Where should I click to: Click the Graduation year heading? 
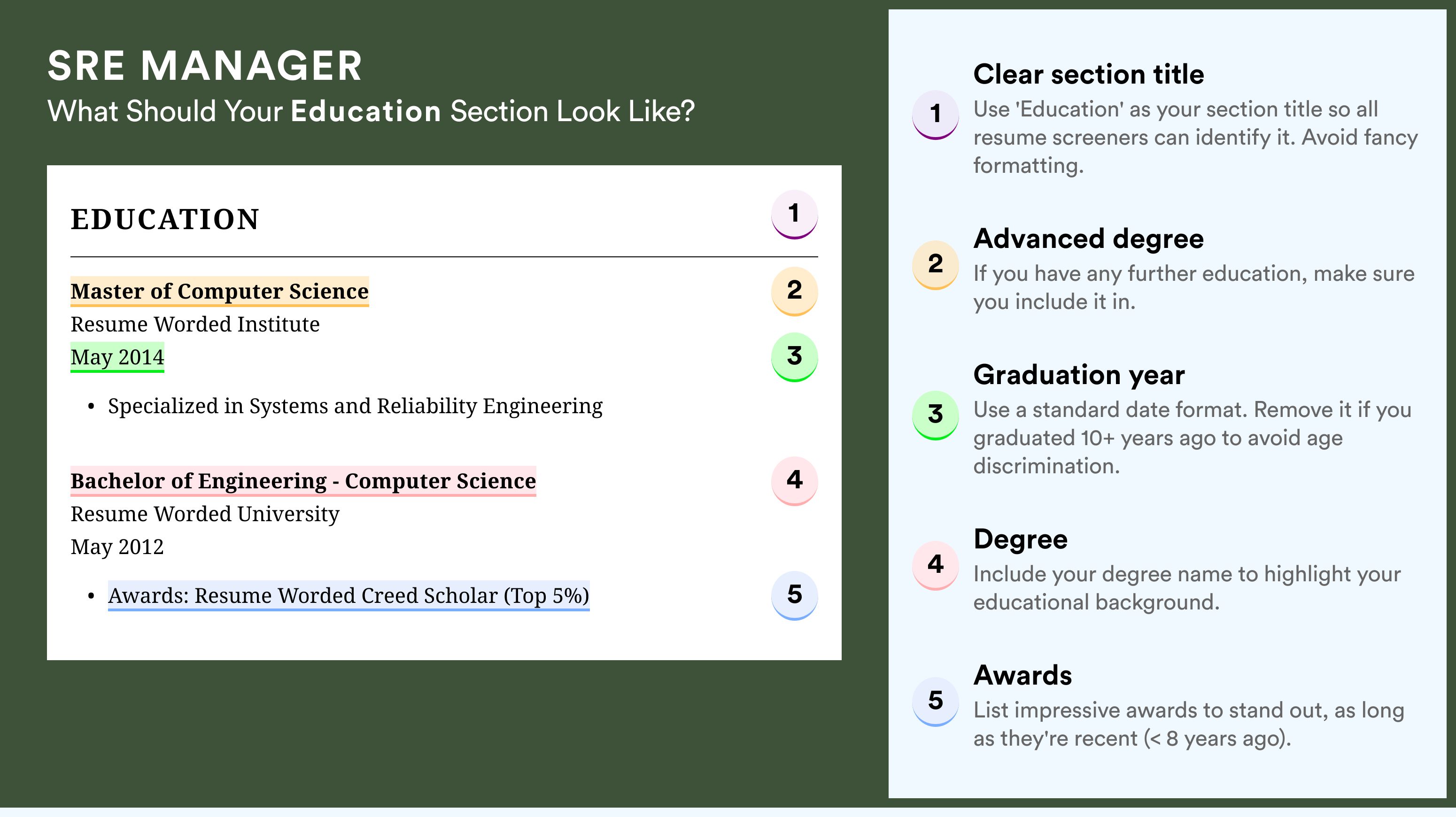tap(1079, 375)
